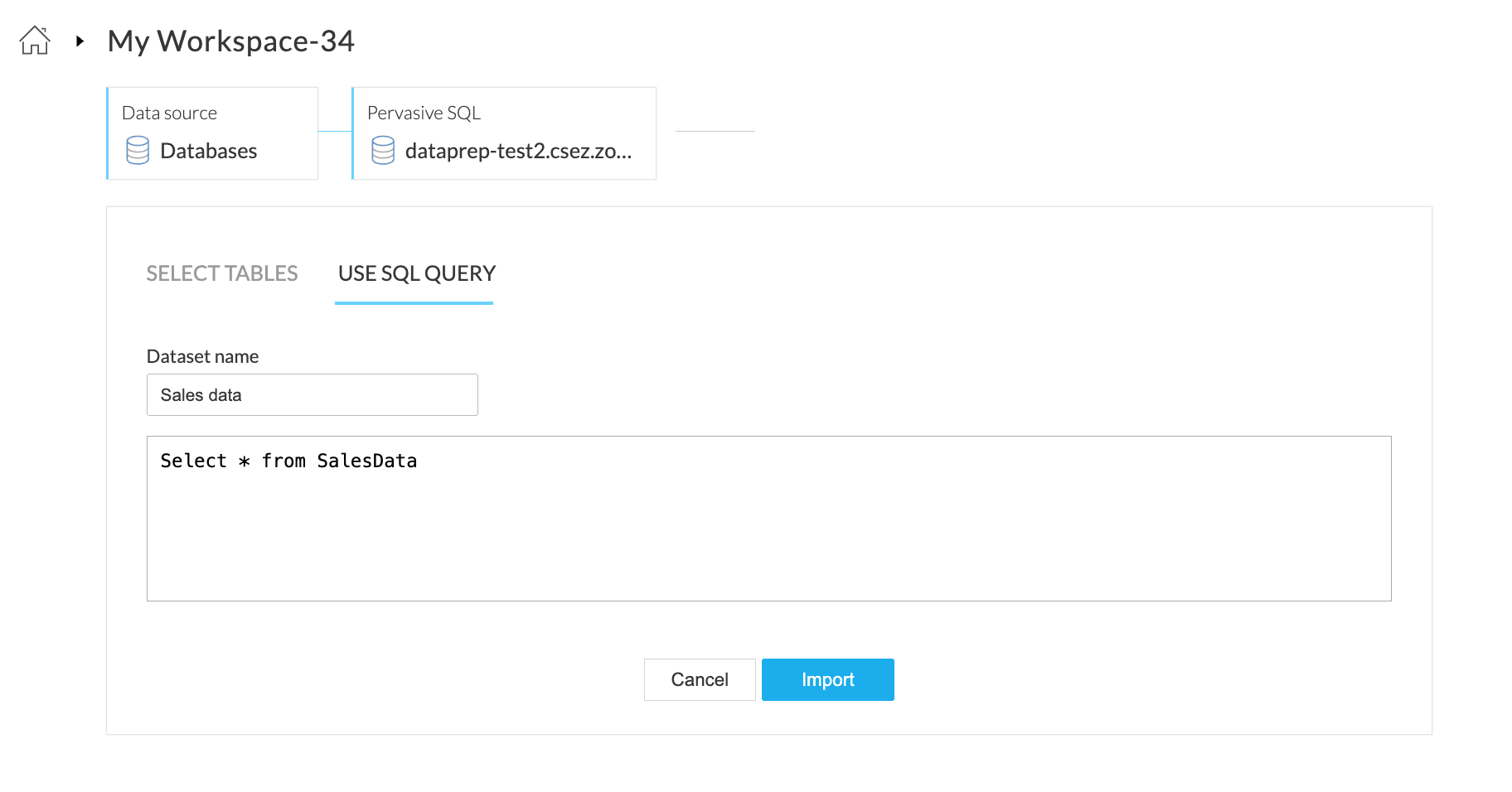Select the Databases data source label
Screen dimensions: 1512x792
coord(209,151)
